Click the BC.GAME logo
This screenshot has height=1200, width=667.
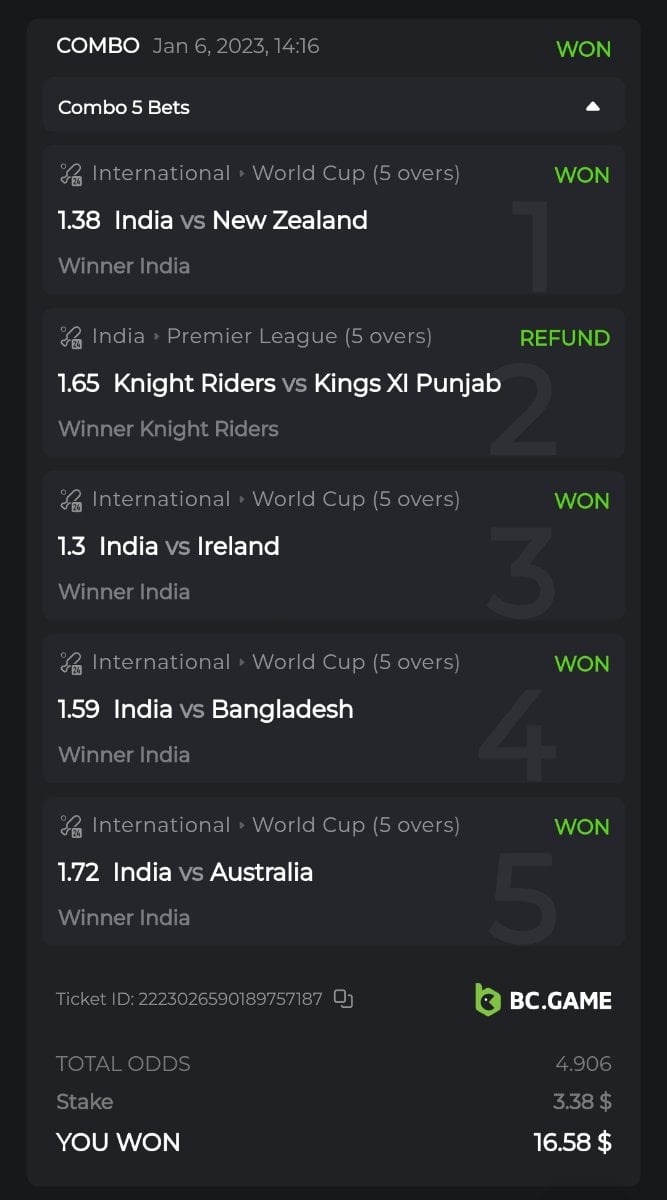543,999
